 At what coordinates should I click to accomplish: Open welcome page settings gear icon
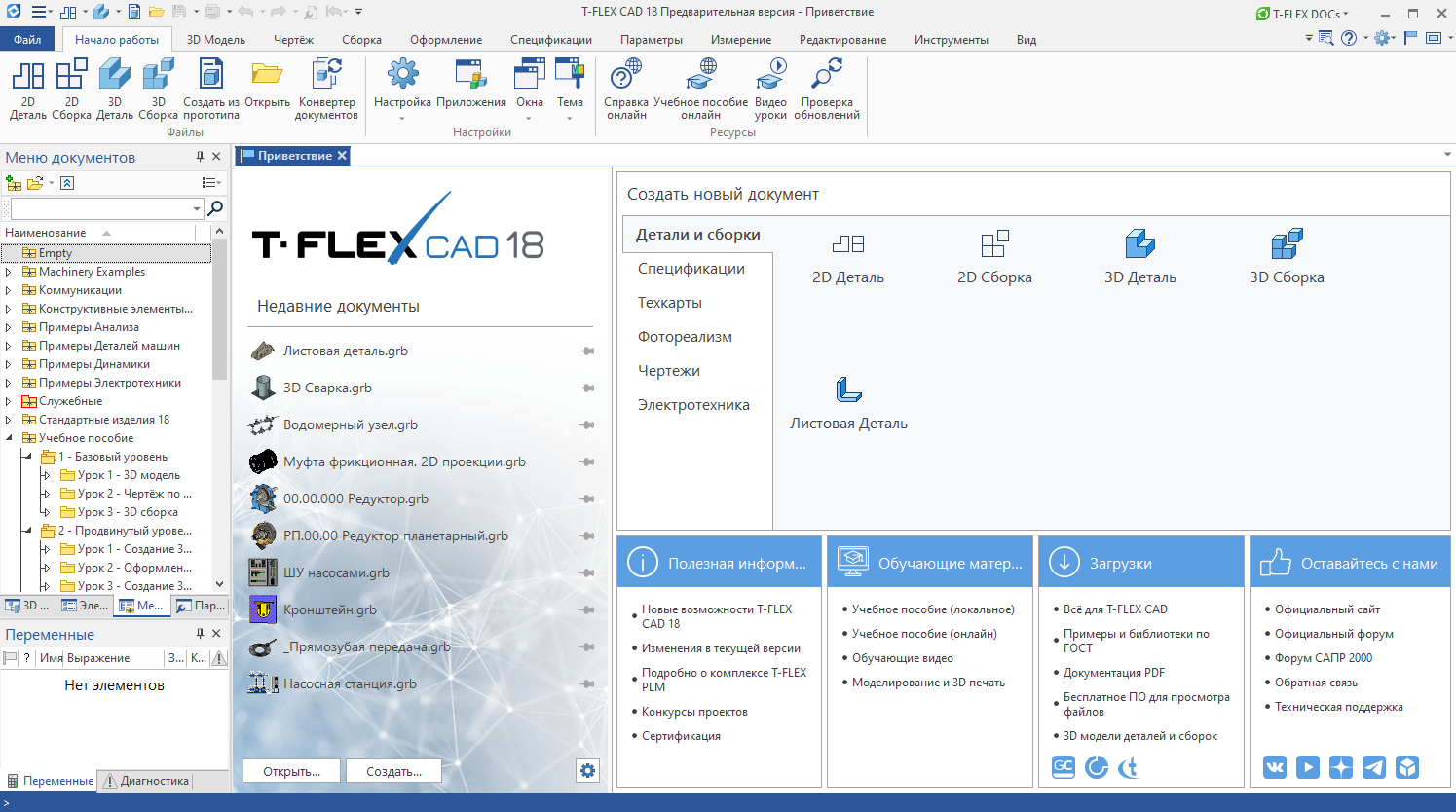pos(587,771)
